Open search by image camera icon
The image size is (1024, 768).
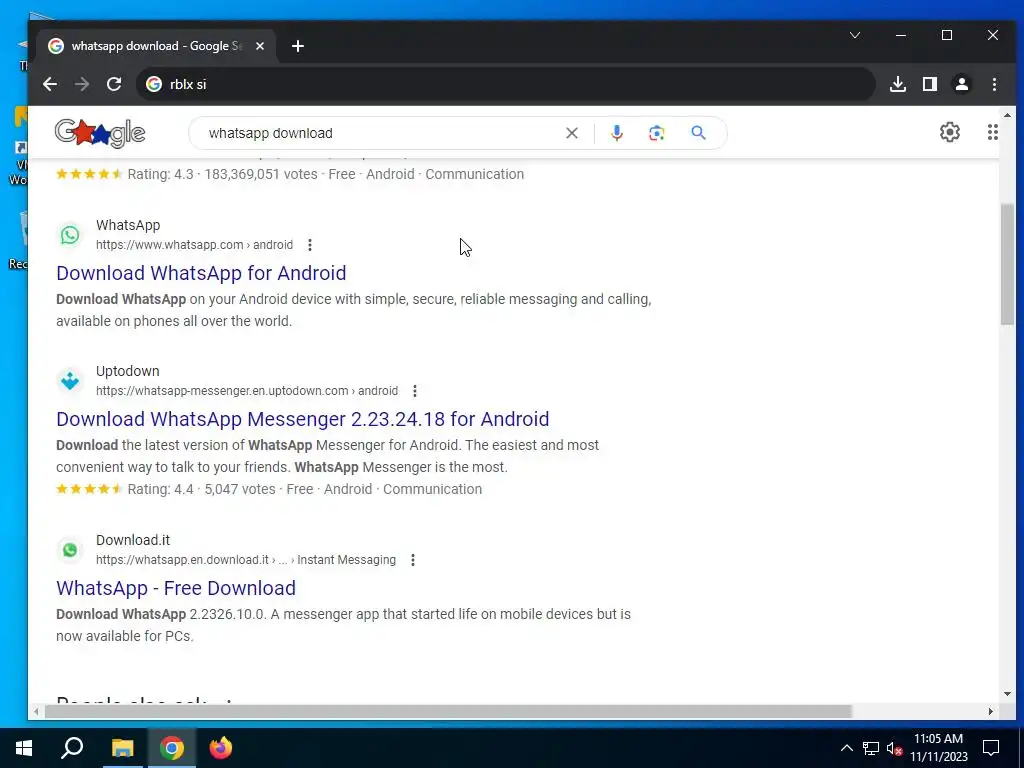pos(656,133)
